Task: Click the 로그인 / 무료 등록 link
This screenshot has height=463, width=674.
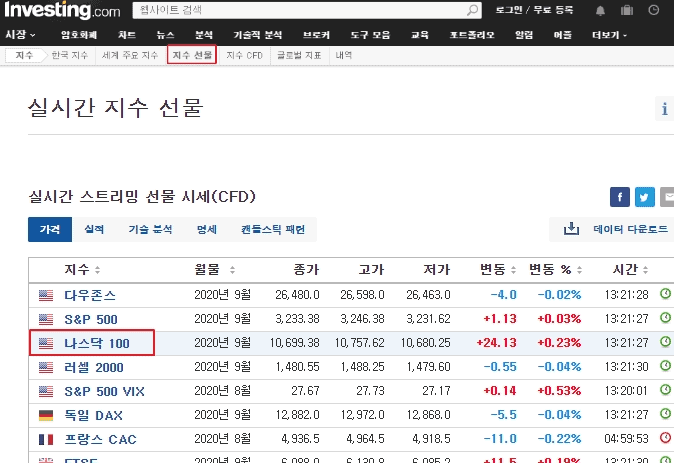Action: pyautogui.click(x=534, y=10)
